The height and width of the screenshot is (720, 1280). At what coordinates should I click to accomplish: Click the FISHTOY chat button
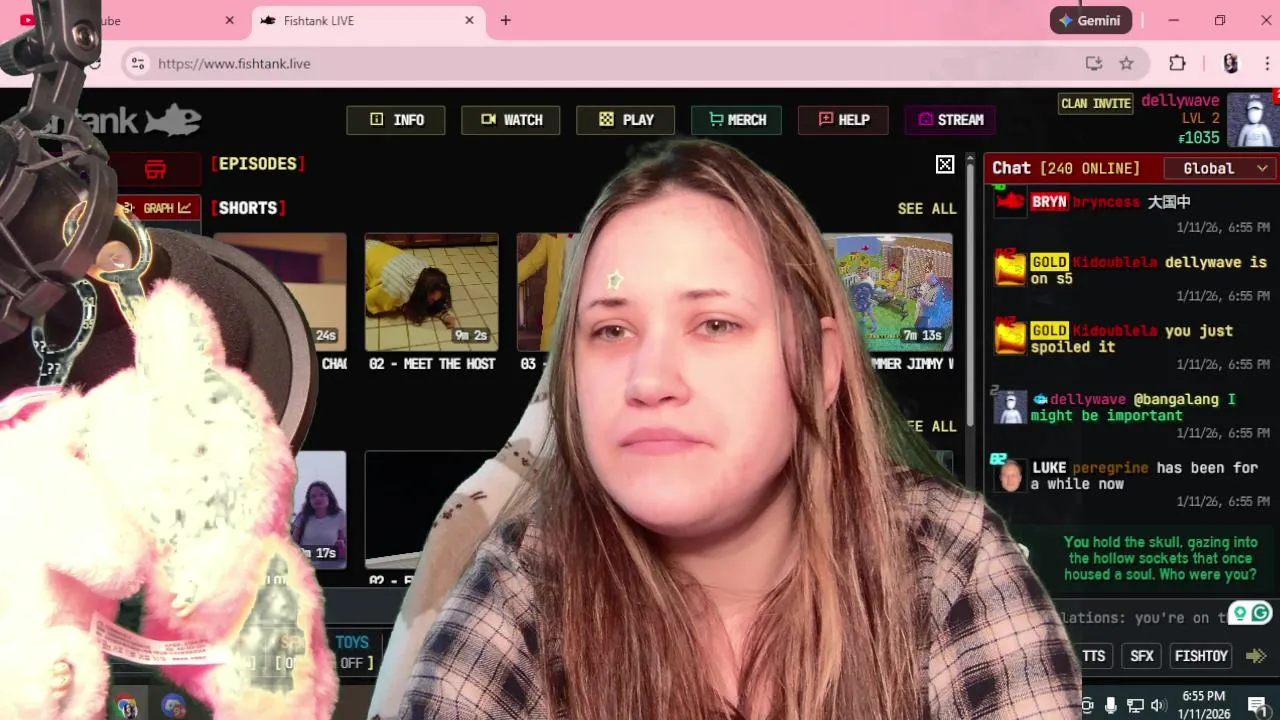(1201, 656)
